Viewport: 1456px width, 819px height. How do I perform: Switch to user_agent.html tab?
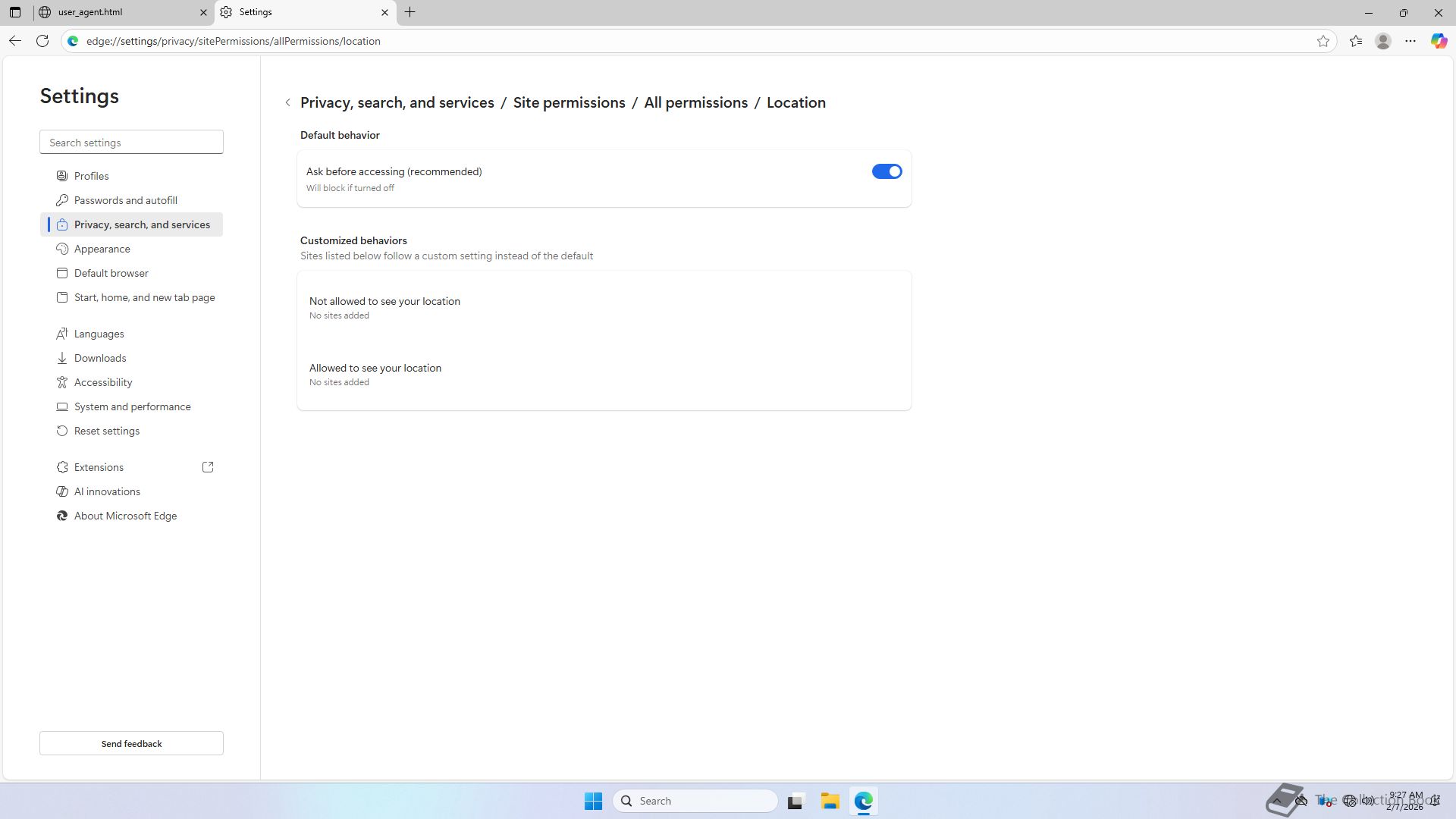(x=121, y=12)
